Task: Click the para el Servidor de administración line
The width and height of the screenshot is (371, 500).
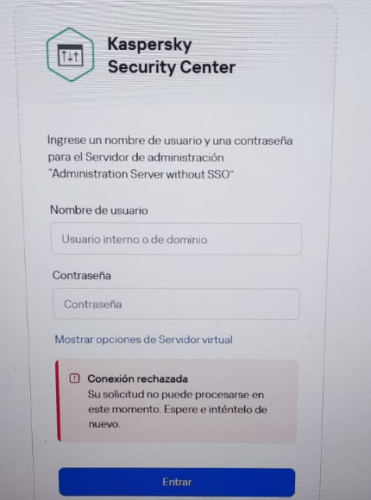Action: coord(136,157)
